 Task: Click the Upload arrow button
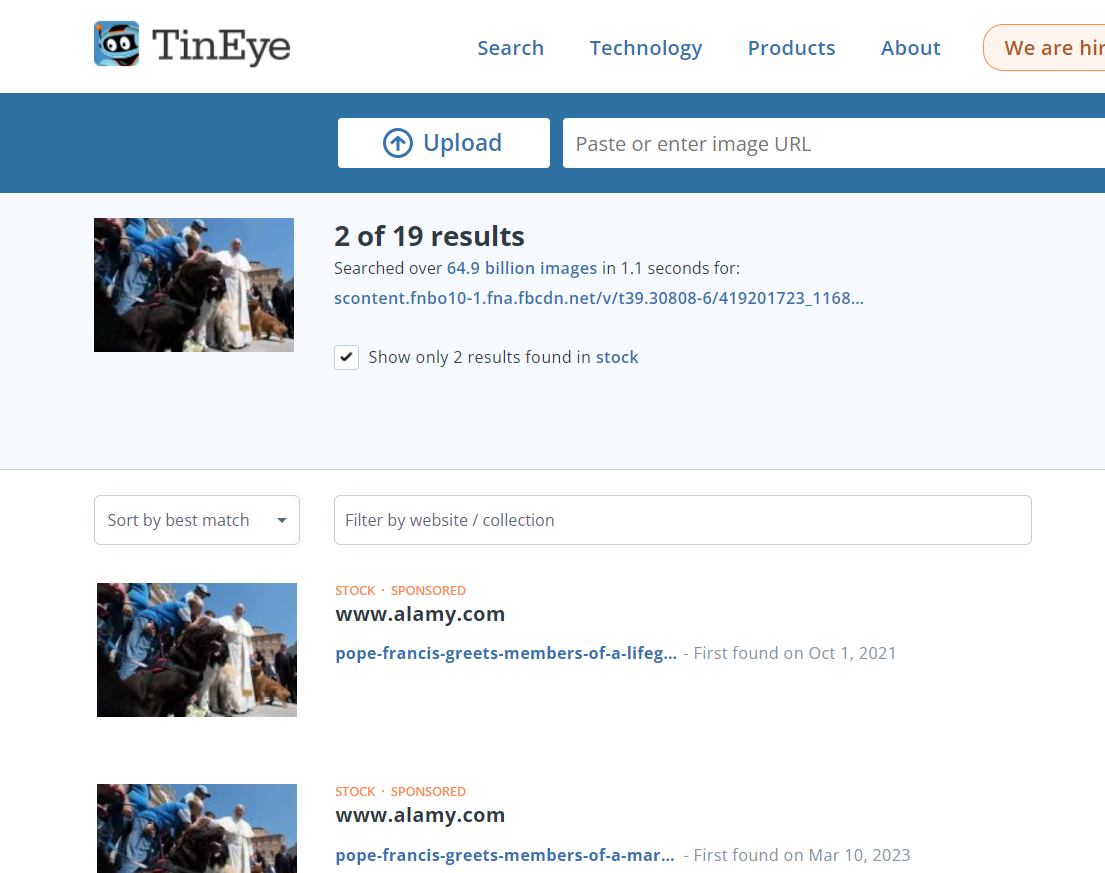[443, 143]
